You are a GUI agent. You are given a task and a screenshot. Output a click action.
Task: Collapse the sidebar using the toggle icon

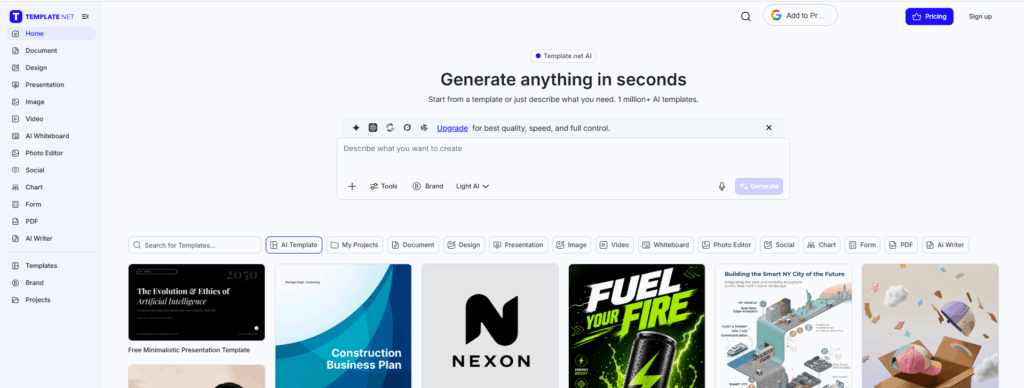pos(85,16)
